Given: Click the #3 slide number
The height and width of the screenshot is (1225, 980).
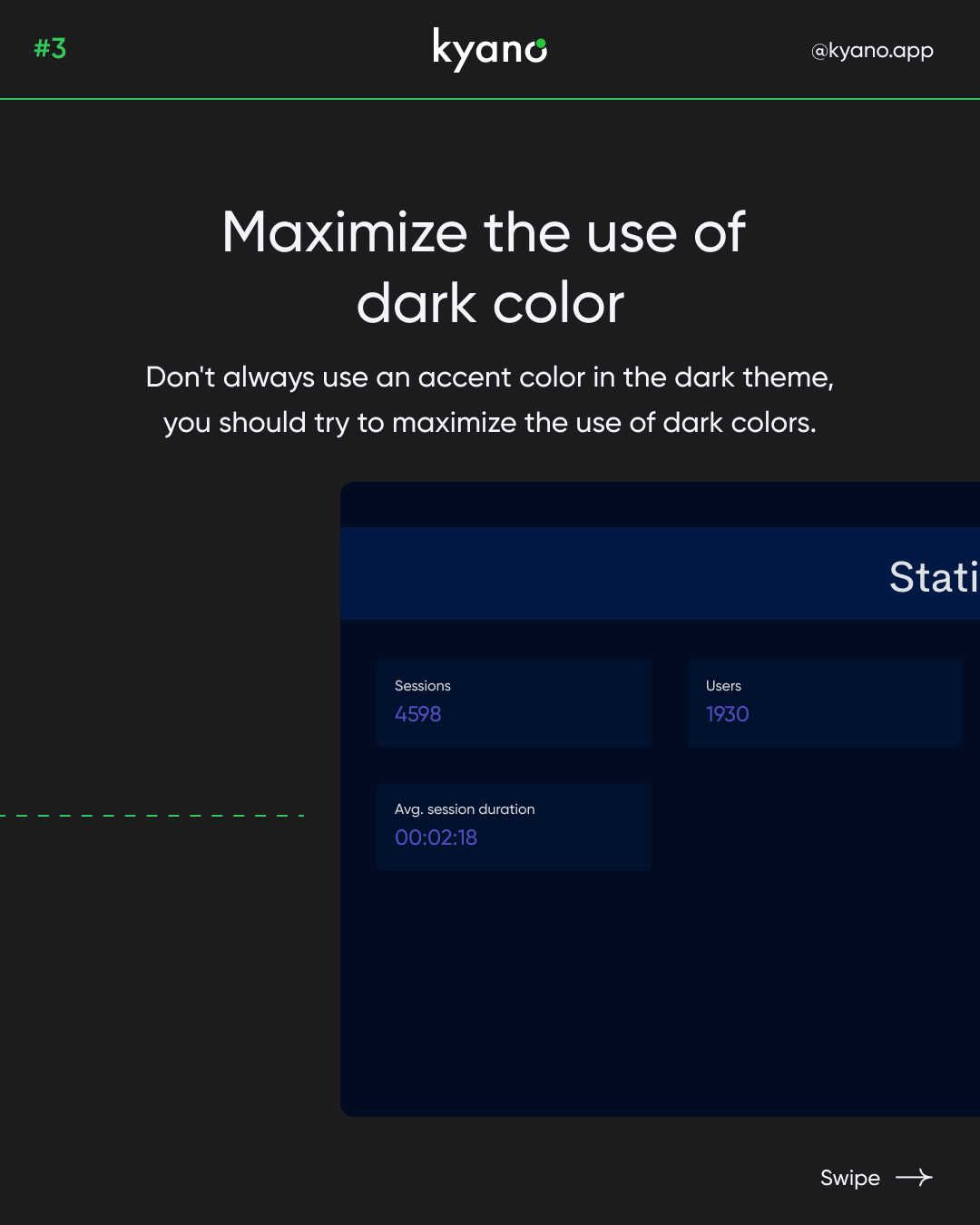Looking at the screenshot, I should tap(50, 48).
